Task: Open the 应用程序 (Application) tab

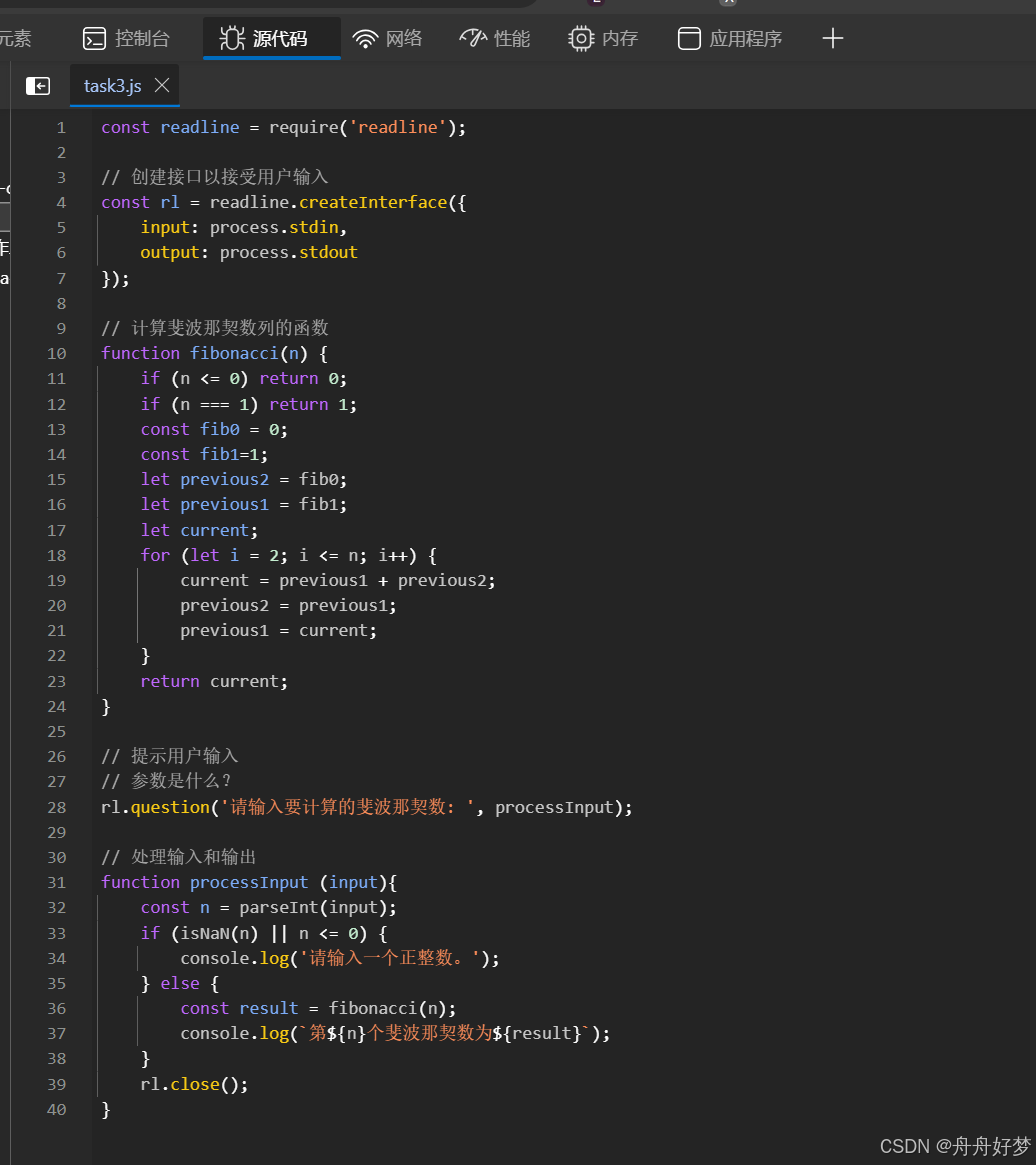Action: click(x=730, y=39)
